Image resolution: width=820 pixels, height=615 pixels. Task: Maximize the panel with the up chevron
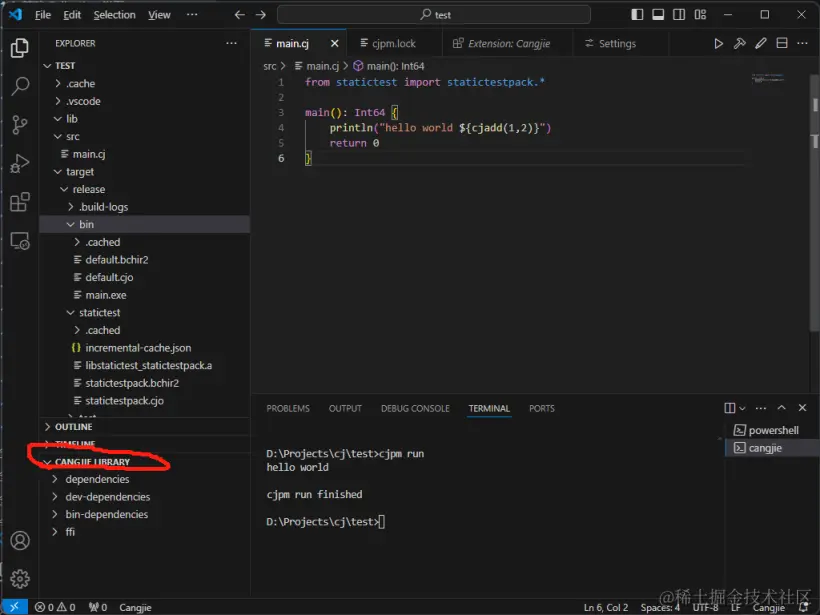781,408
